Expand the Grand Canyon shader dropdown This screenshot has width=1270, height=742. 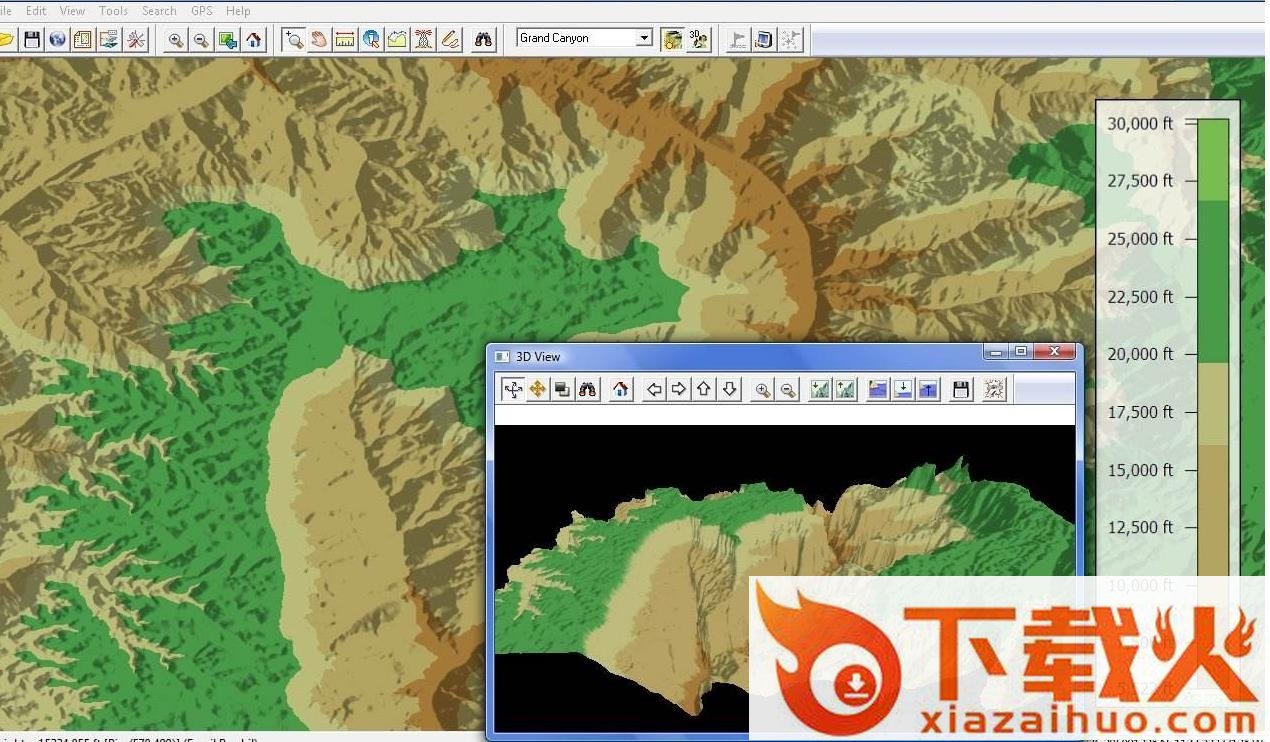644,38
